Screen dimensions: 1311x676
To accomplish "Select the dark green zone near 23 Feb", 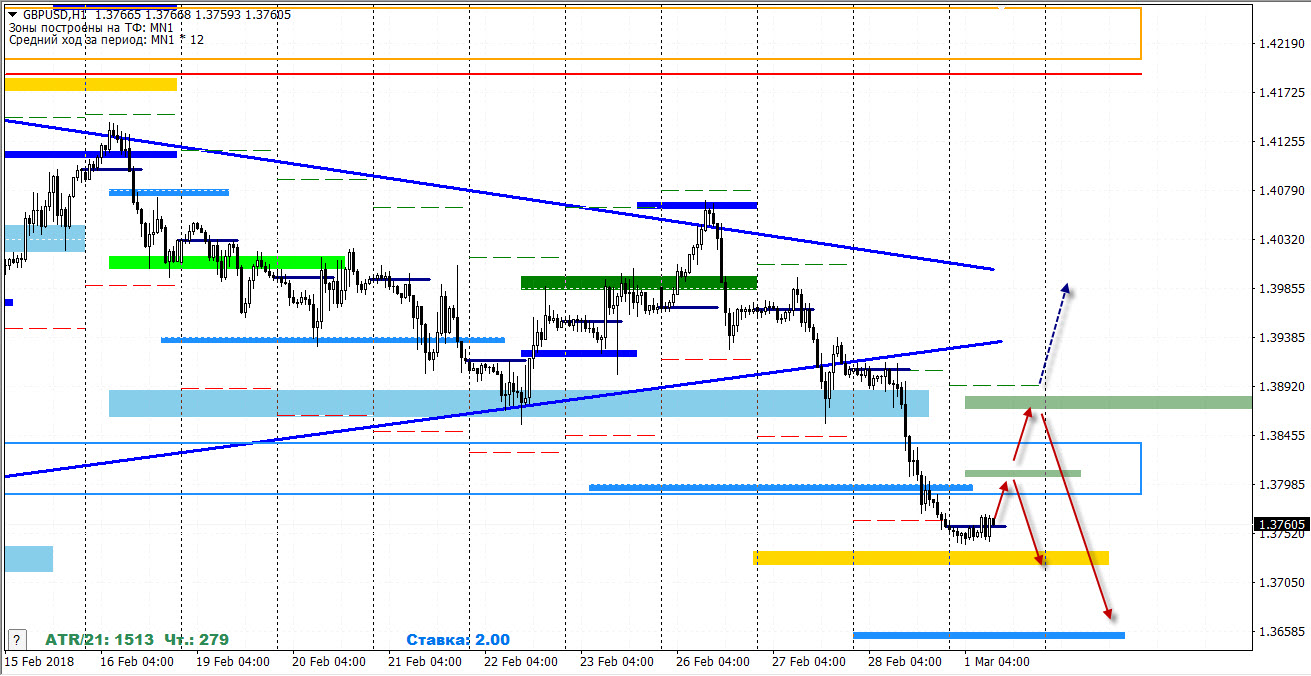I will [638, 282].
